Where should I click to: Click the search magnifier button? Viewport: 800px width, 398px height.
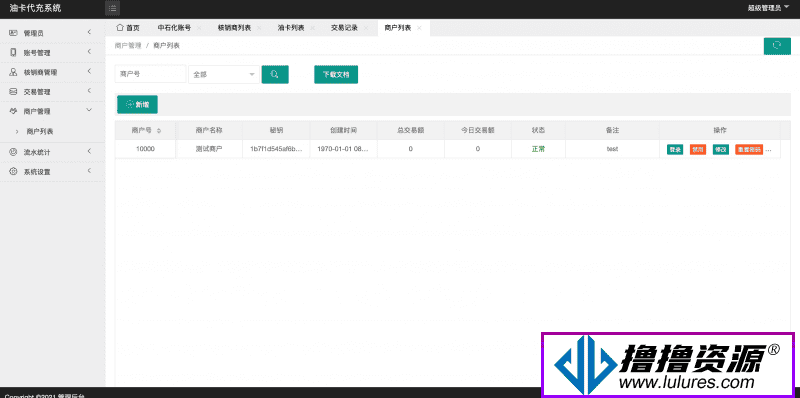point(275,74)
